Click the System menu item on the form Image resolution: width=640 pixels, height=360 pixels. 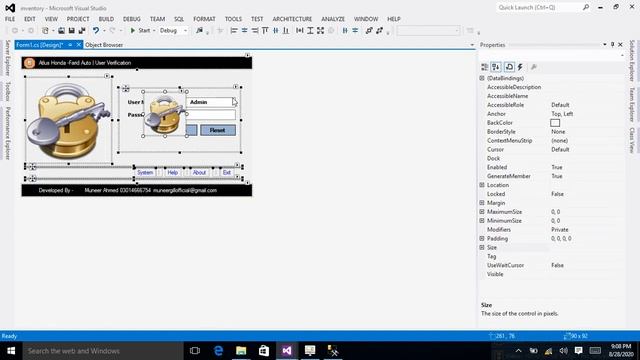145,173
